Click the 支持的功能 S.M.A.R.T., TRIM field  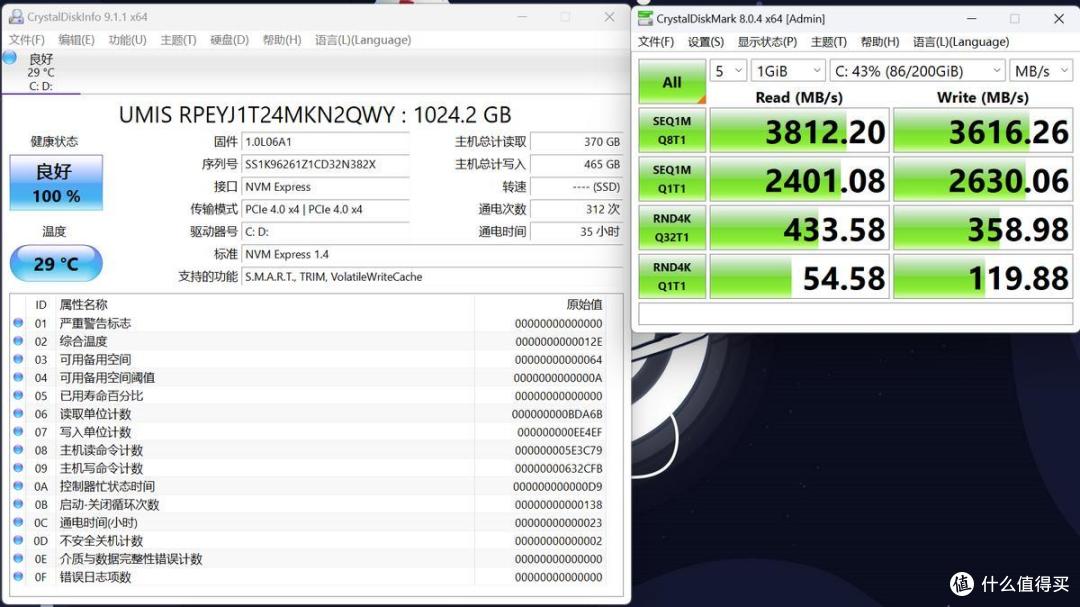[x=433, y=277]
